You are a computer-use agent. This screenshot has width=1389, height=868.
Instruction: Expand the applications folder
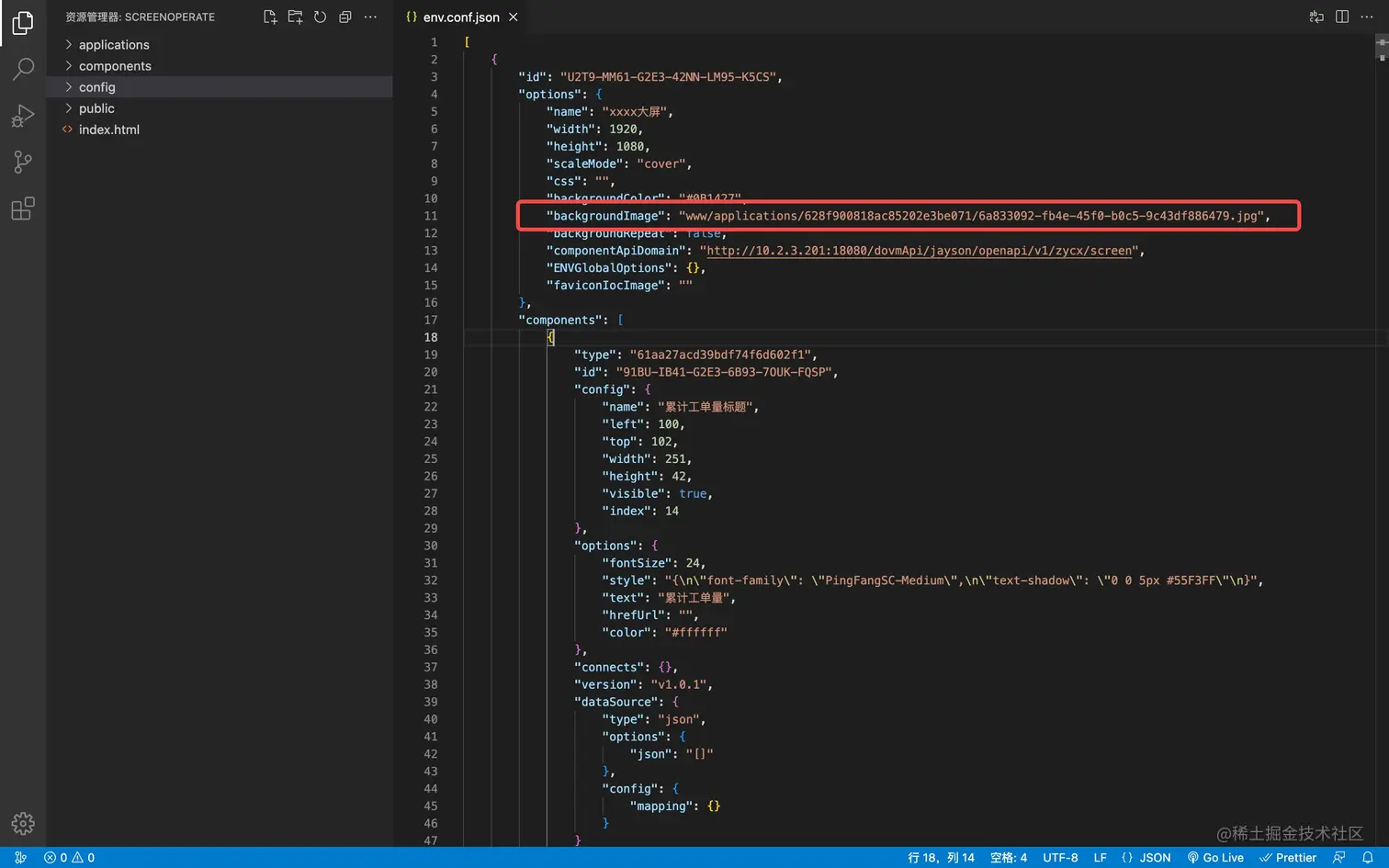(x=220, y=45)
